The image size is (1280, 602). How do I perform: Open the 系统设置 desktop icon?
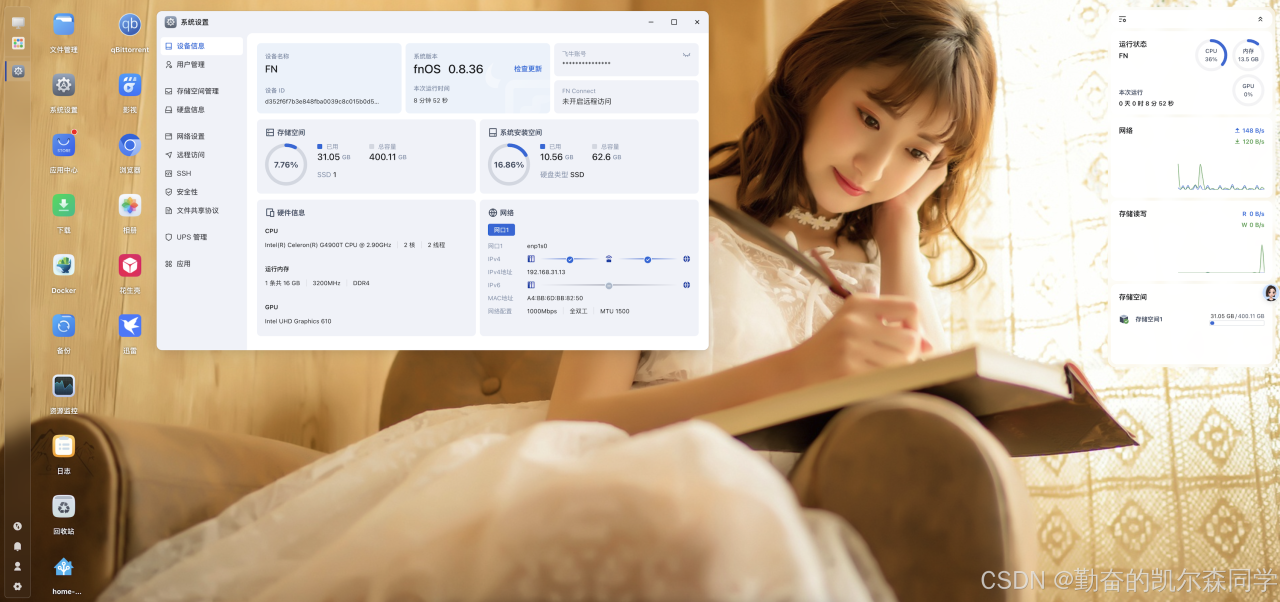point(64,85)
